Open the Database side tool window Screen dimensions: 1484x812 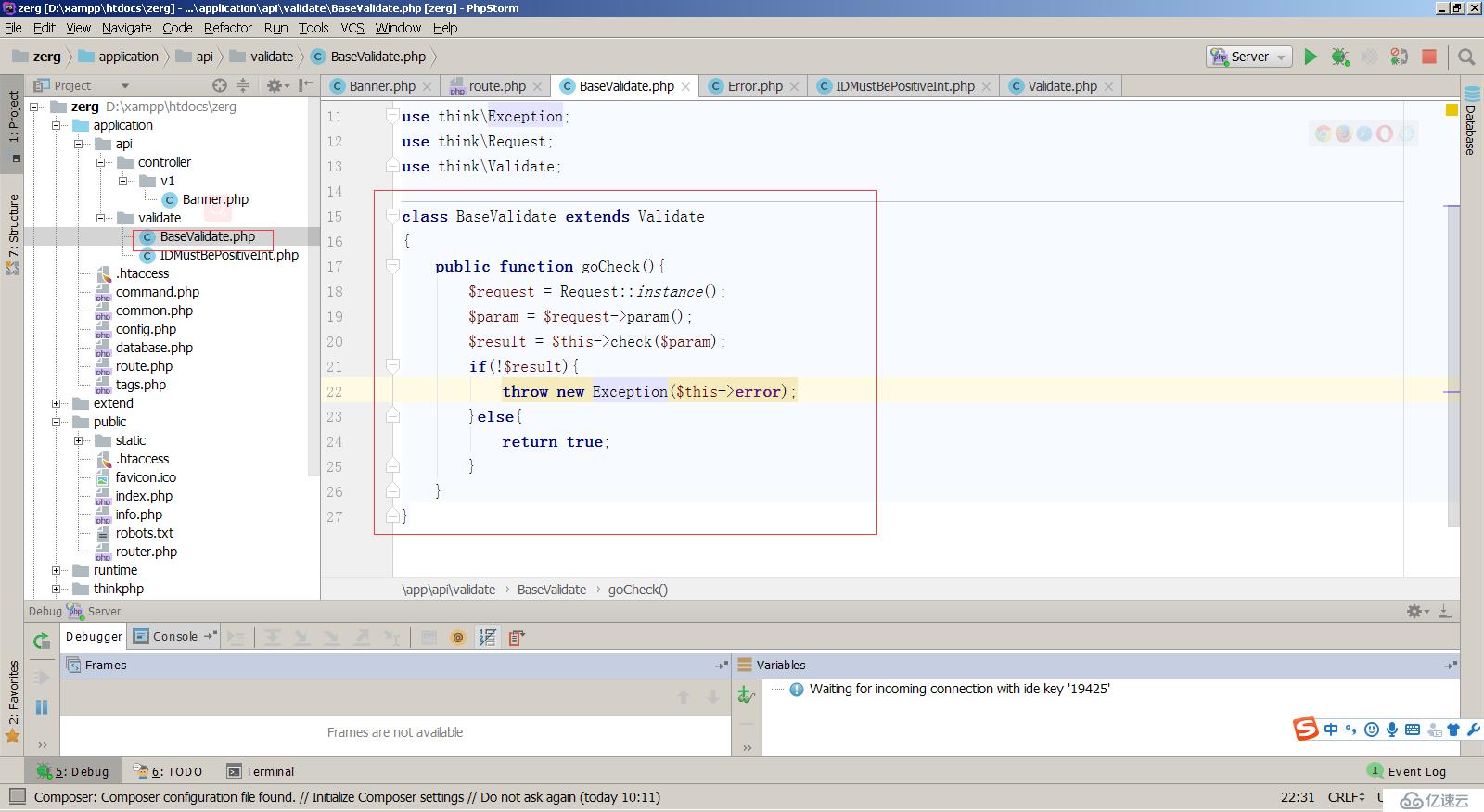point(1472,121)
